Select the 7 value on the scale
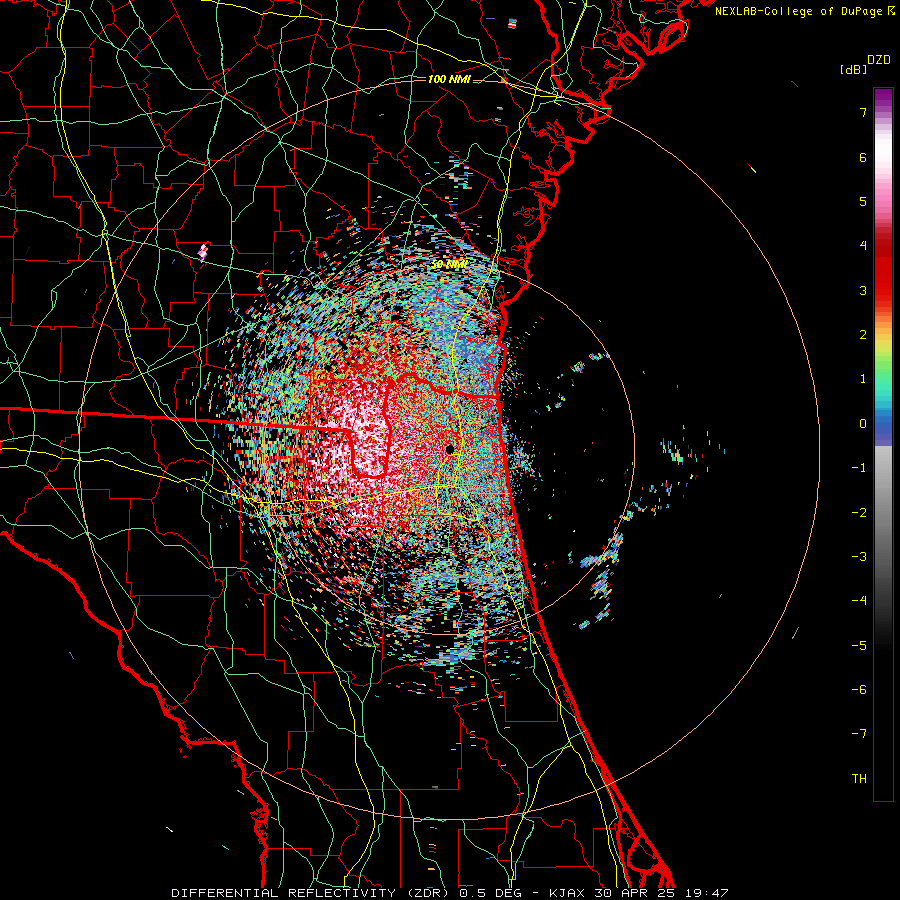Image resolution: width=900 pixels, height=900 pixels. [x=863, y=112]
